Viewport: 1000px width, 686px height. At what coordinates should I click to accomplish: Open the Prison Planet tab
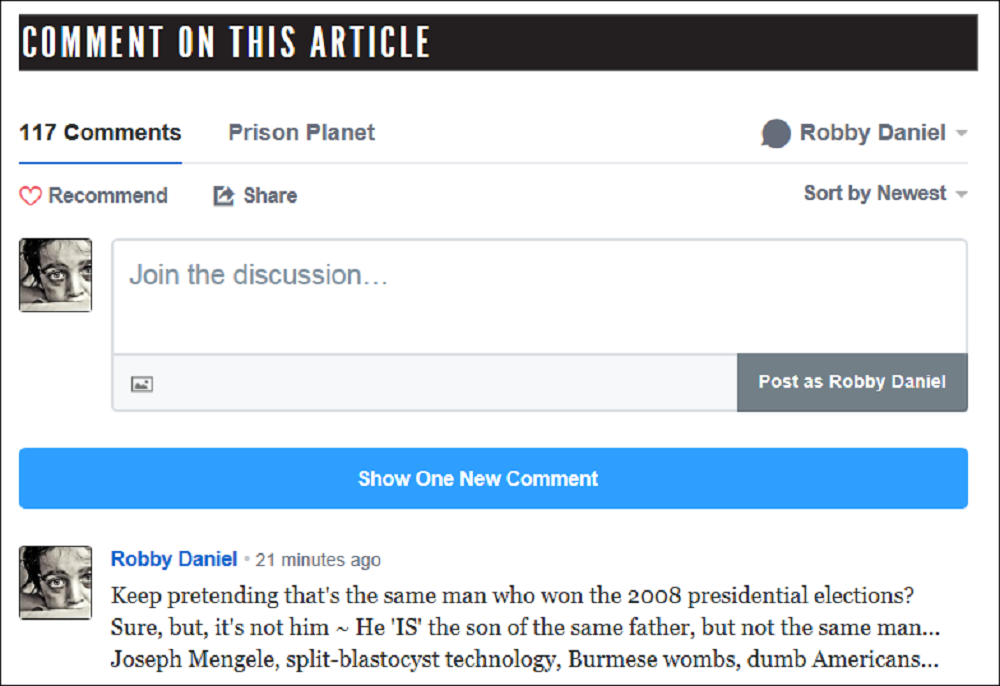pos(301,133)
